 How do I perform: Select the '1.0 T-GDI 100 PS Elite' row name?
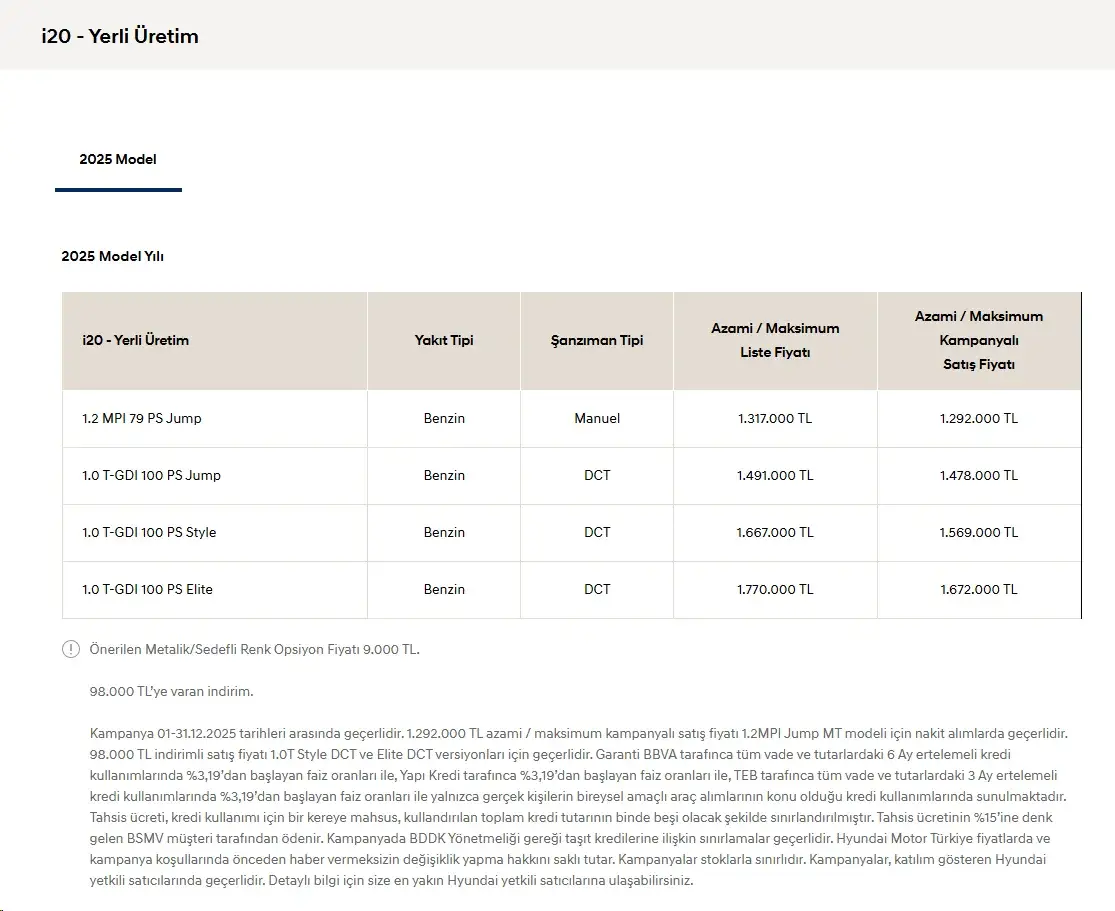pos(147,589)
